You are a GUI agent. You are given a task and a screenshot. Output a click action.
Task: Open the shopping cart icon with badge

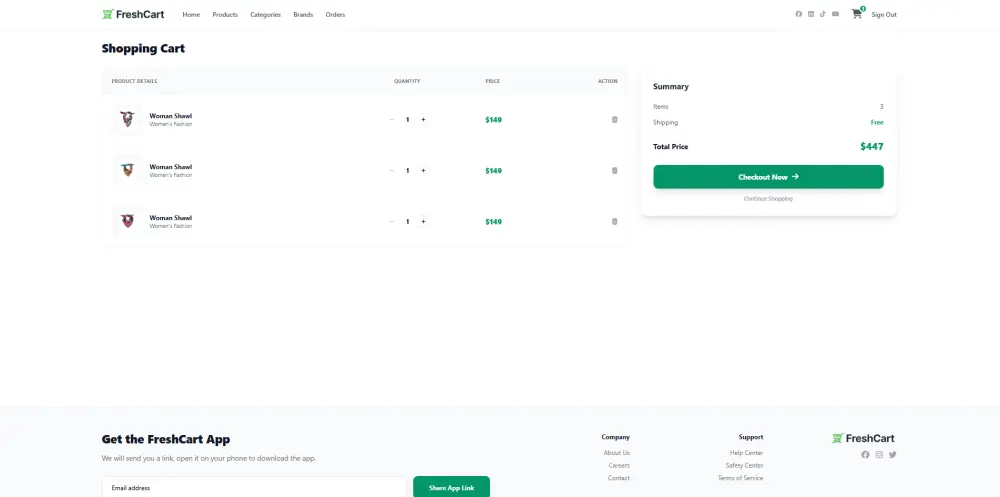pos(857,13)
